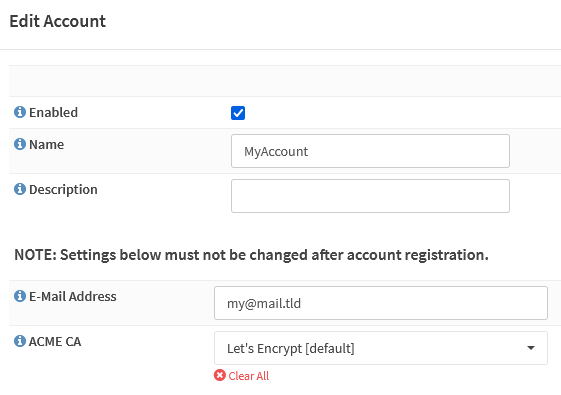This screenshot has width=561, height=395.
Task: Show help for ACME CA info icon
Action: (20, 341)
